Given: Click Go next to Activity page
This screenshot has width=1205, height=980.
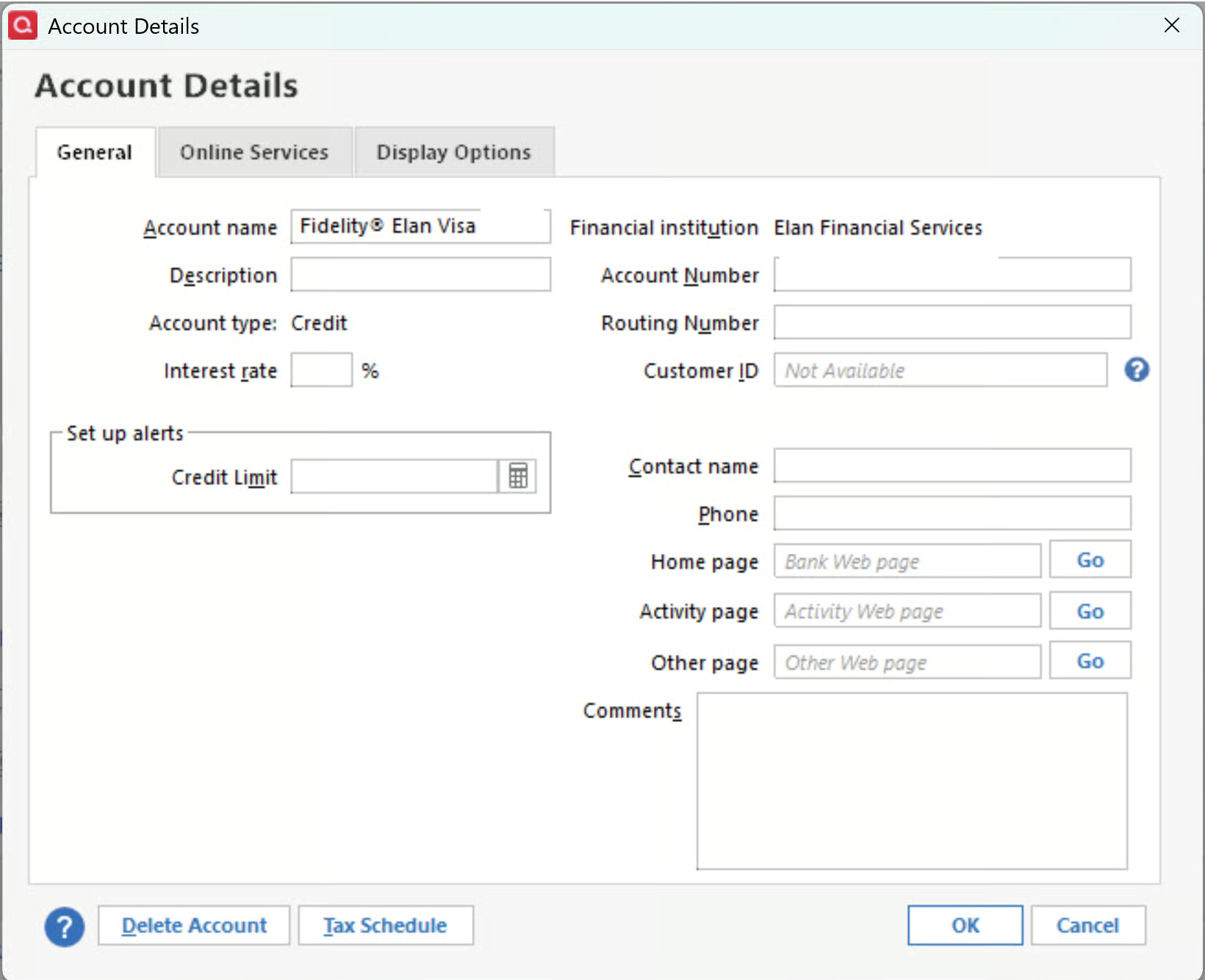Looking at the screenshot, I should click(1090, 611).
